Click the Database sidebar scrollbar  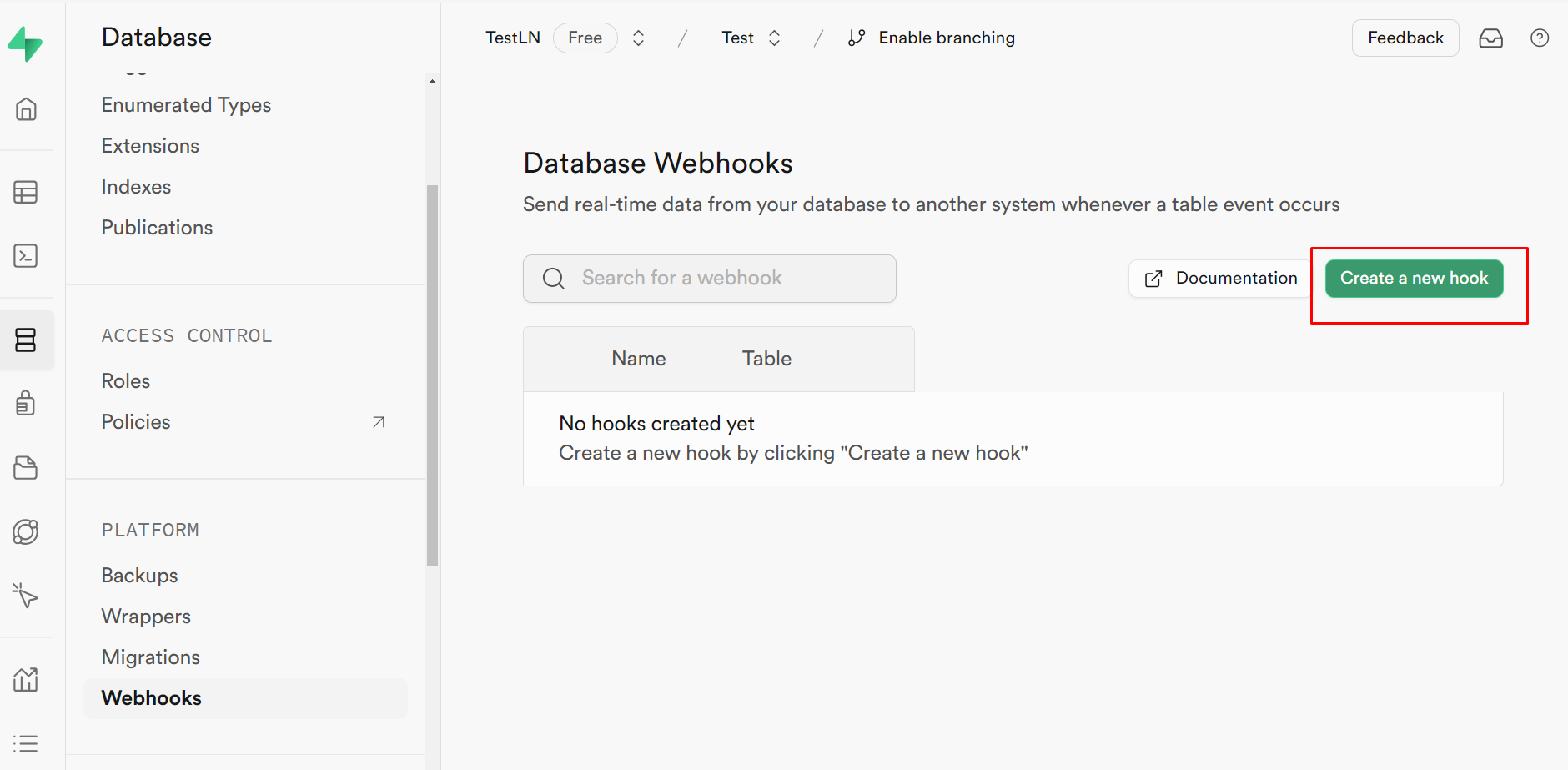tap(432, 375)
